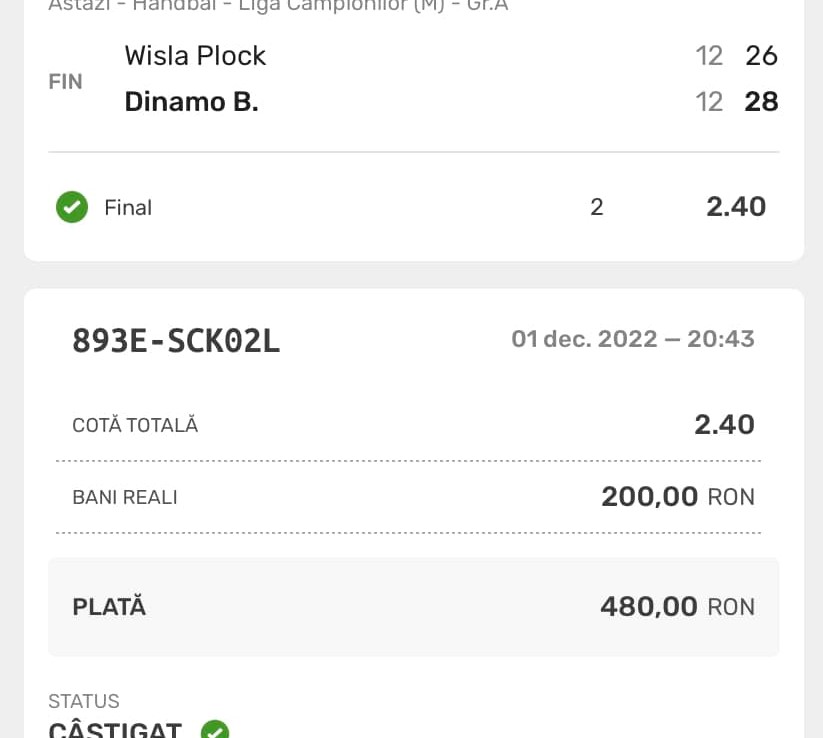Click the ticket code 893E-SCK02L

point(176,341)
